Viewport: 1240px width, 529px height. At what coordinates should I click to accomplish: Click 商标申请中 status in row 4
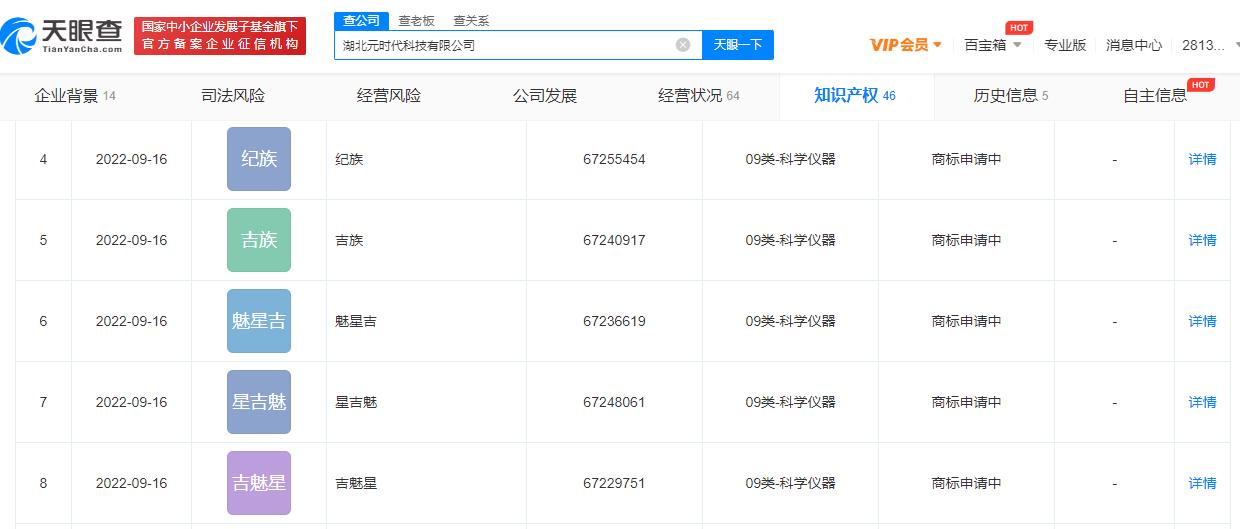[966, 159]
